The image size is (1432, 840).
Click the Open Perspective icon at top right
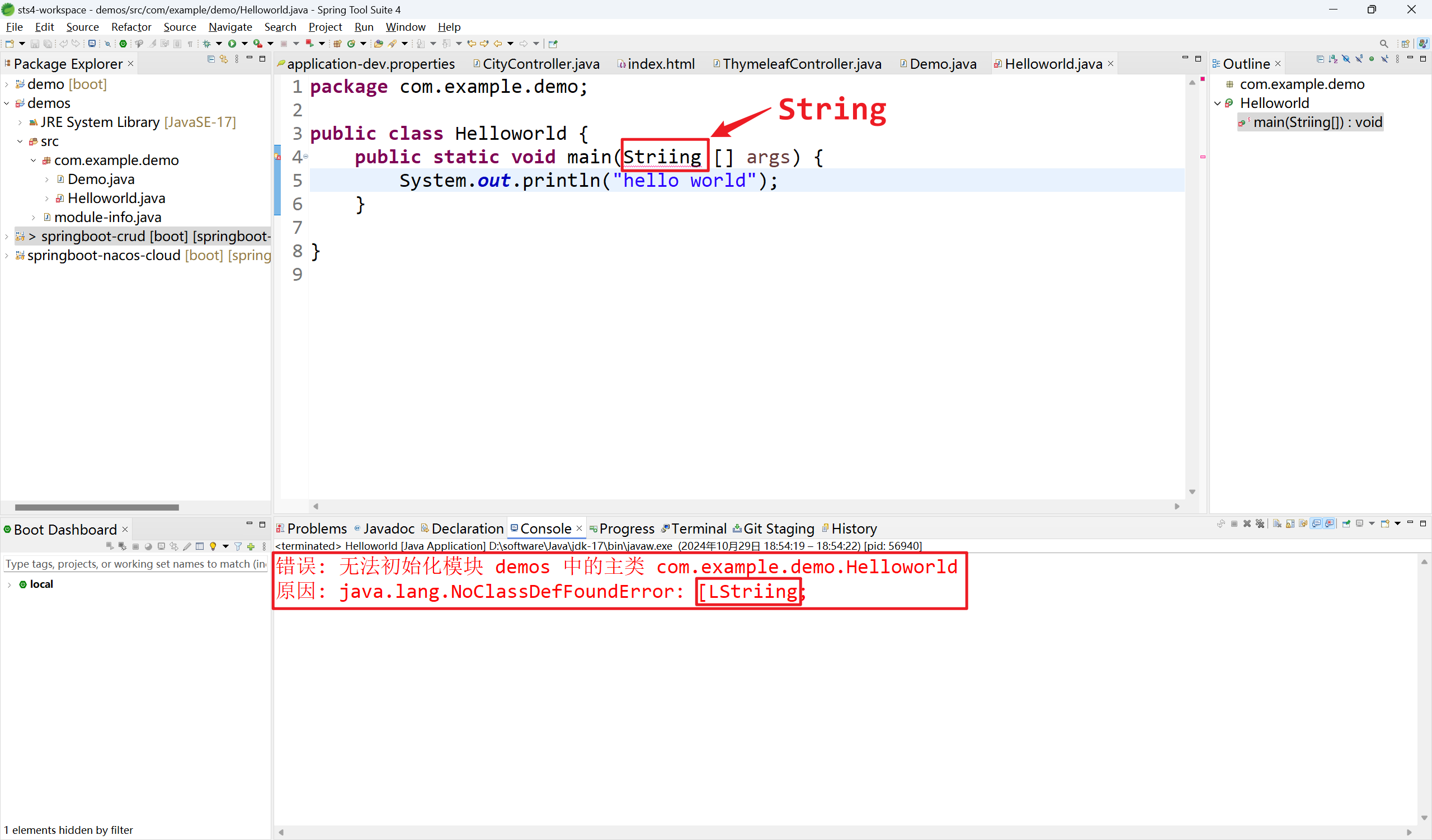pyautogui.click(x=1405, y=44)
